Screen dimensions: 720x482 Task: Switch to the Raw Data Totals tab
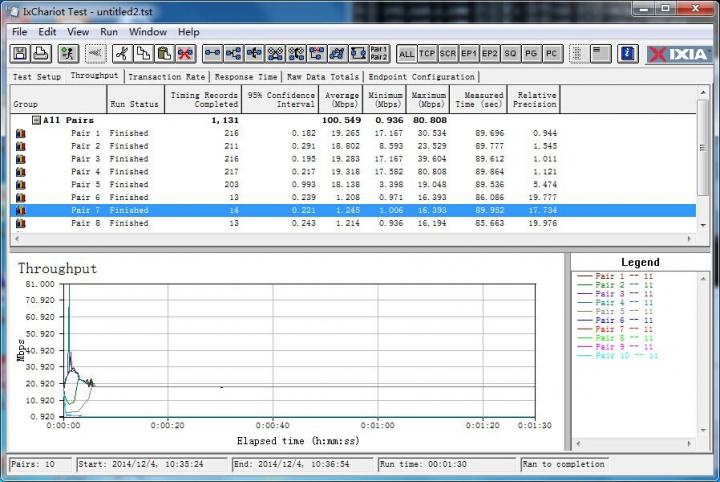coord(323,77)
